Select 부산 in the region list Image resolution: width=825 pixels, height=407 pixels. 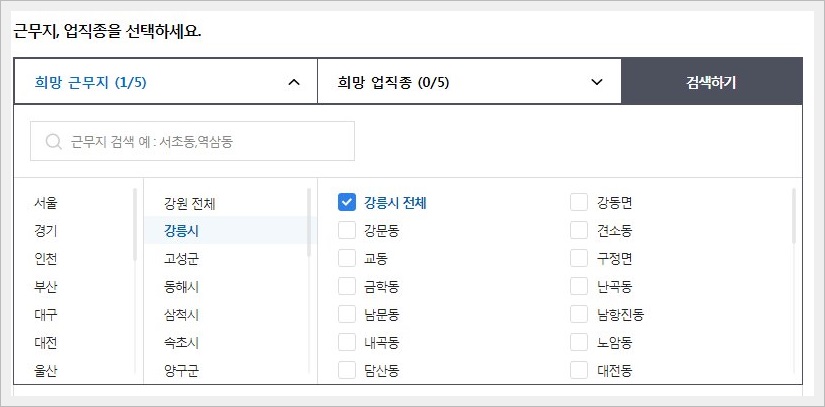click(46, 287)
